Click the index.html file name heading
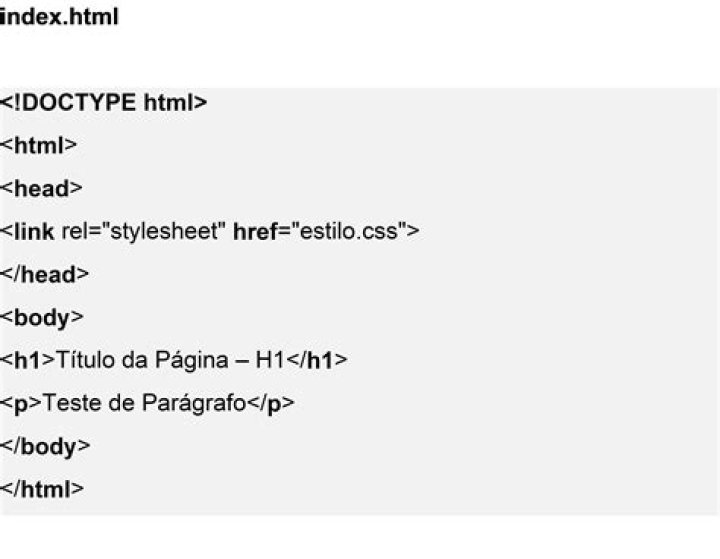Viewport: 720px width, 559px height. 59,17
